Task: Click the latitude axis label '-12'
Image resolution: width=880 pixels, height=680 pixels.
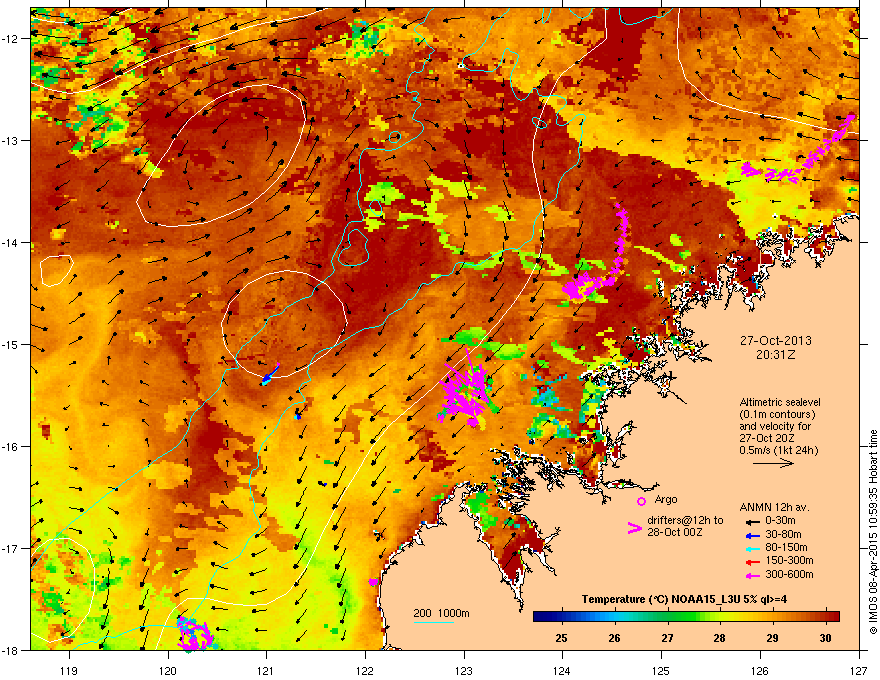Action: 10,39
